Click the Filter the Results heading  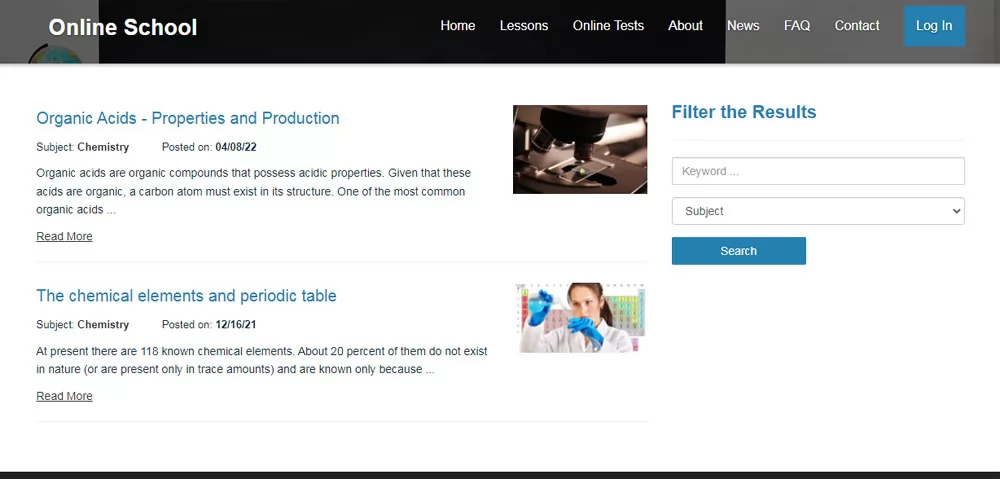coord(744,112)
